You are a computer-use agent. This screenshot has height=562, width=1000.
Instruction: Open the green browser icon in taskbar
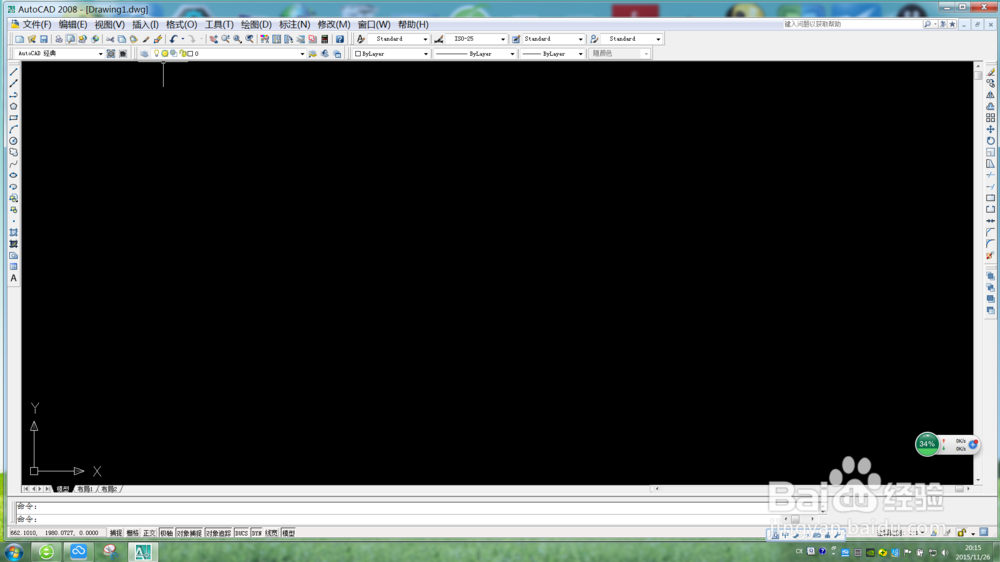coord(46,552)
